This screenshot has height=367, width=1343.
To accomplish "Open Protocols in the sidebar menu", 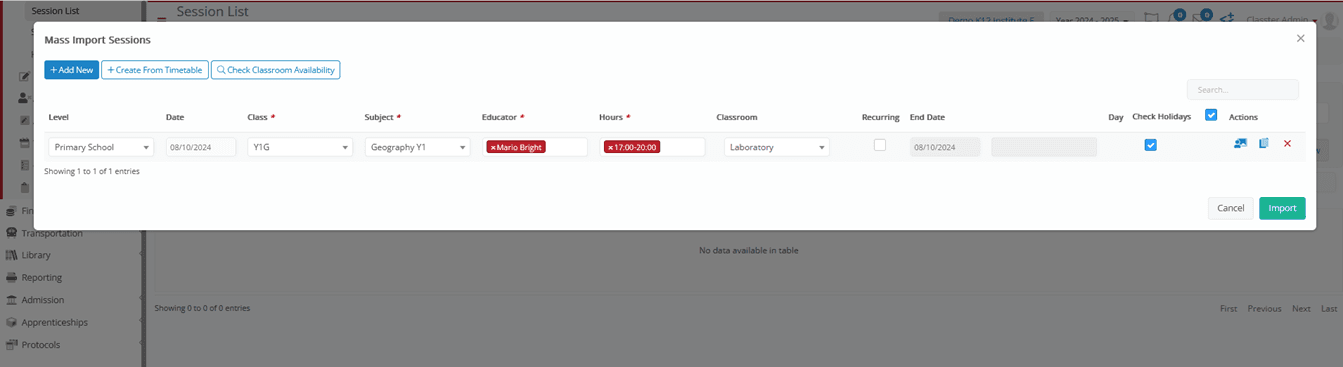I will (40, 345).
